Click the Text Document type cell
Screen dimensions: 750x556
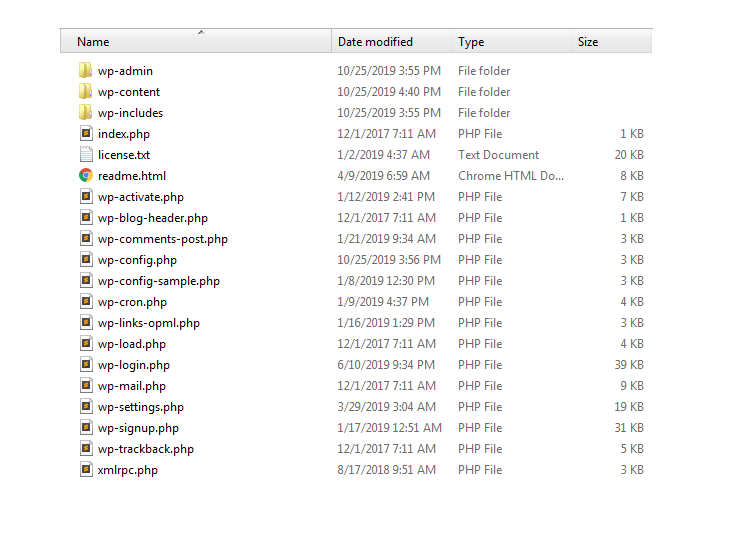click(498, 155)
